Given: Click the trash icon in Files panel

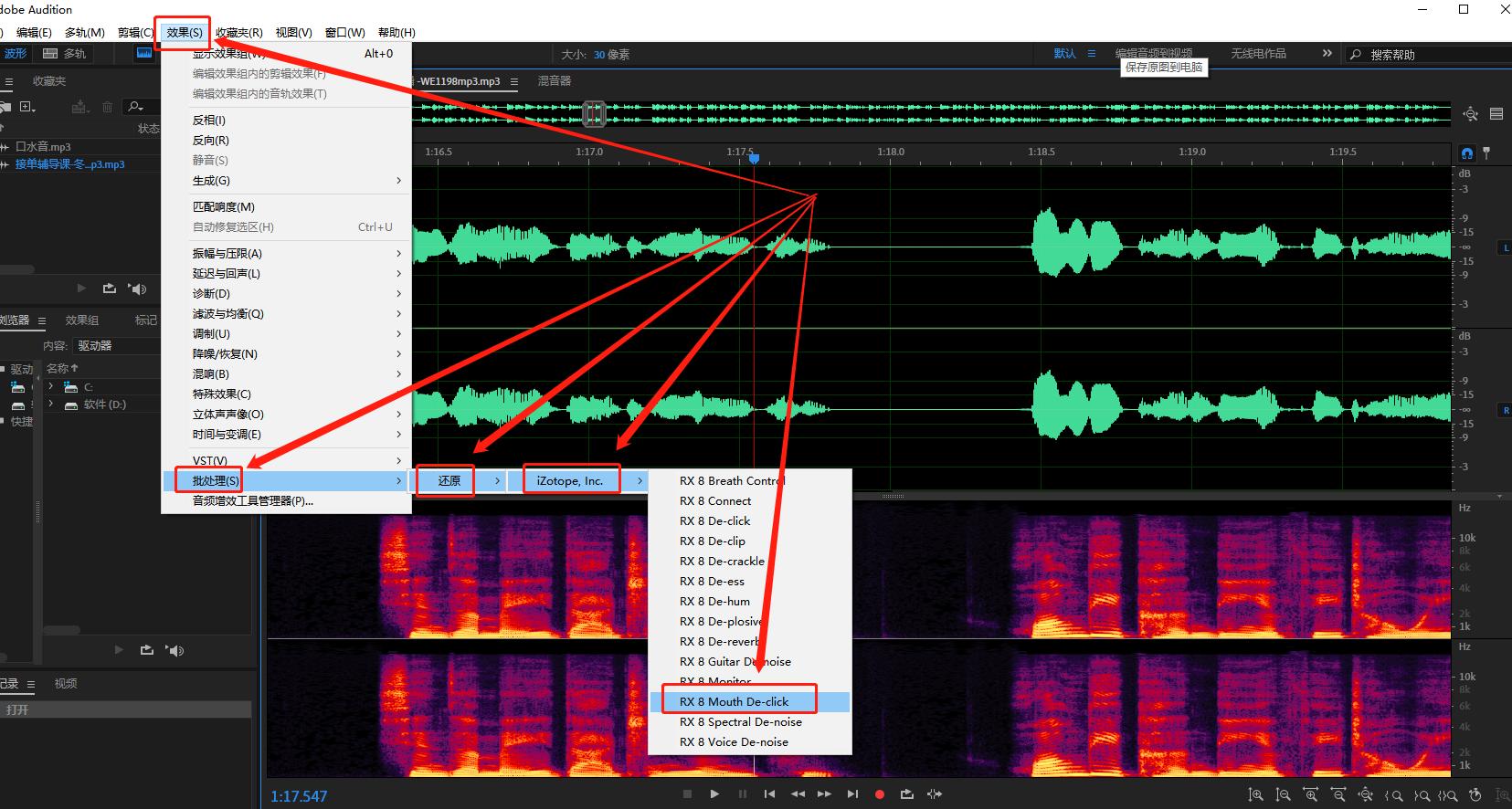Looking at the screenshot, I should (x=107, y=107).
